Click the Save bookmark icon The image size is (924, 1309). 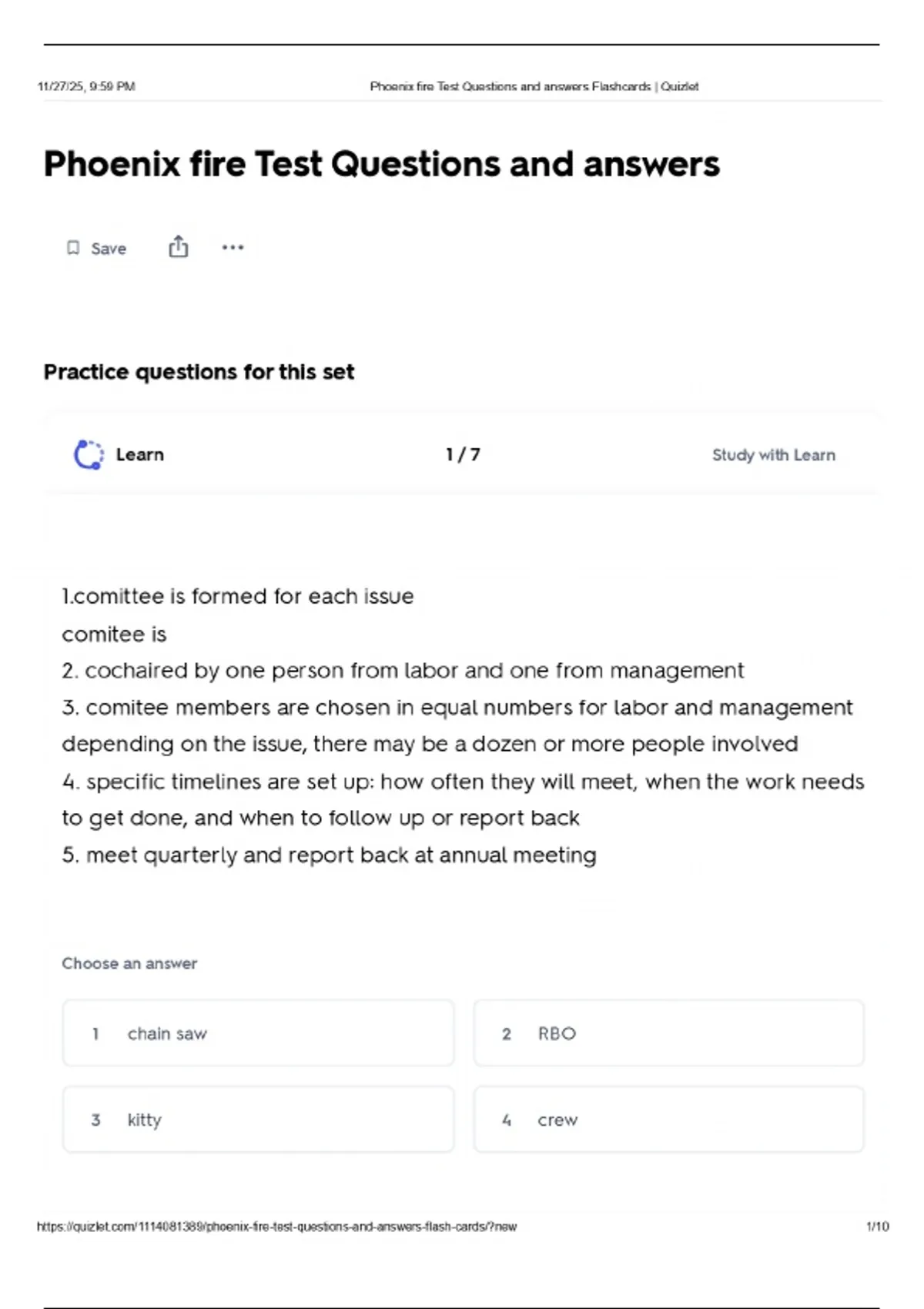73,248
